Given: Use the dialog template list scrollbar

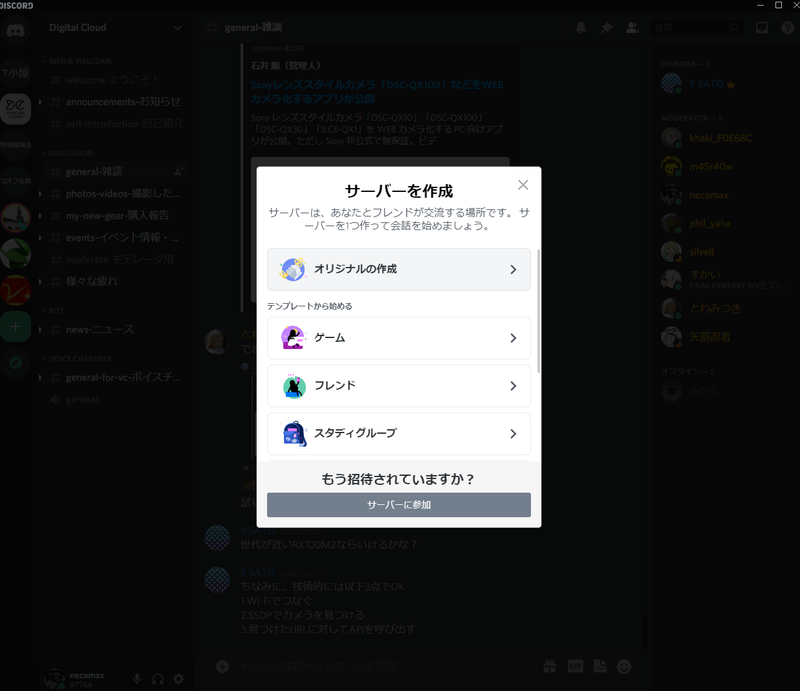Looking at the screenshot, I should [x=538, y=311].
